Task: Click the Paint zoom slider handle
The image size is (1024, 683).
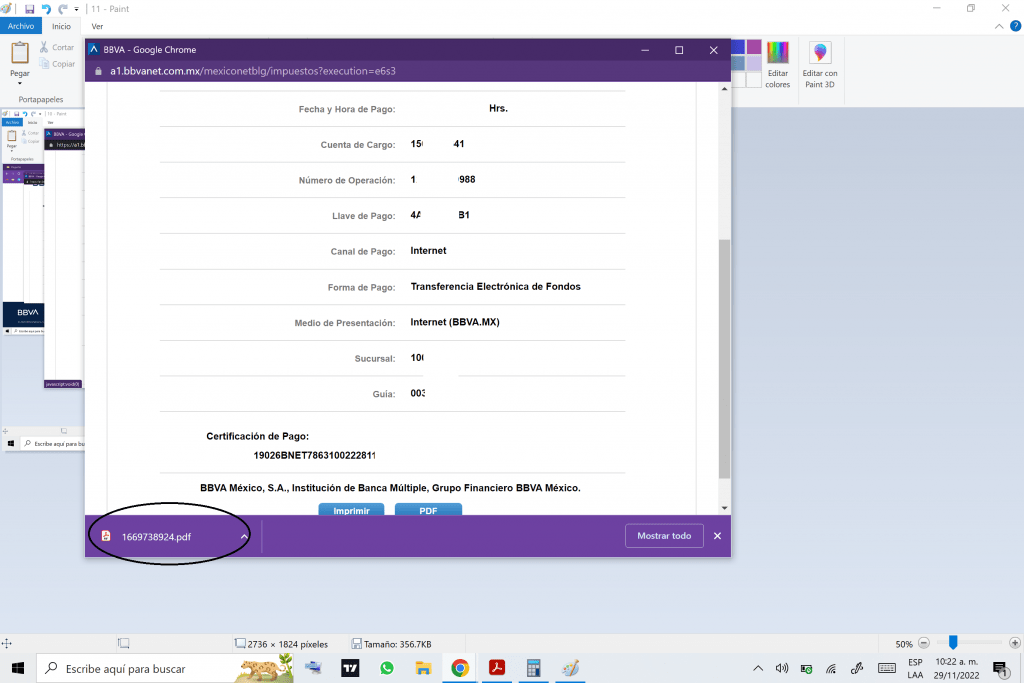Action: [x=953, y=643]
